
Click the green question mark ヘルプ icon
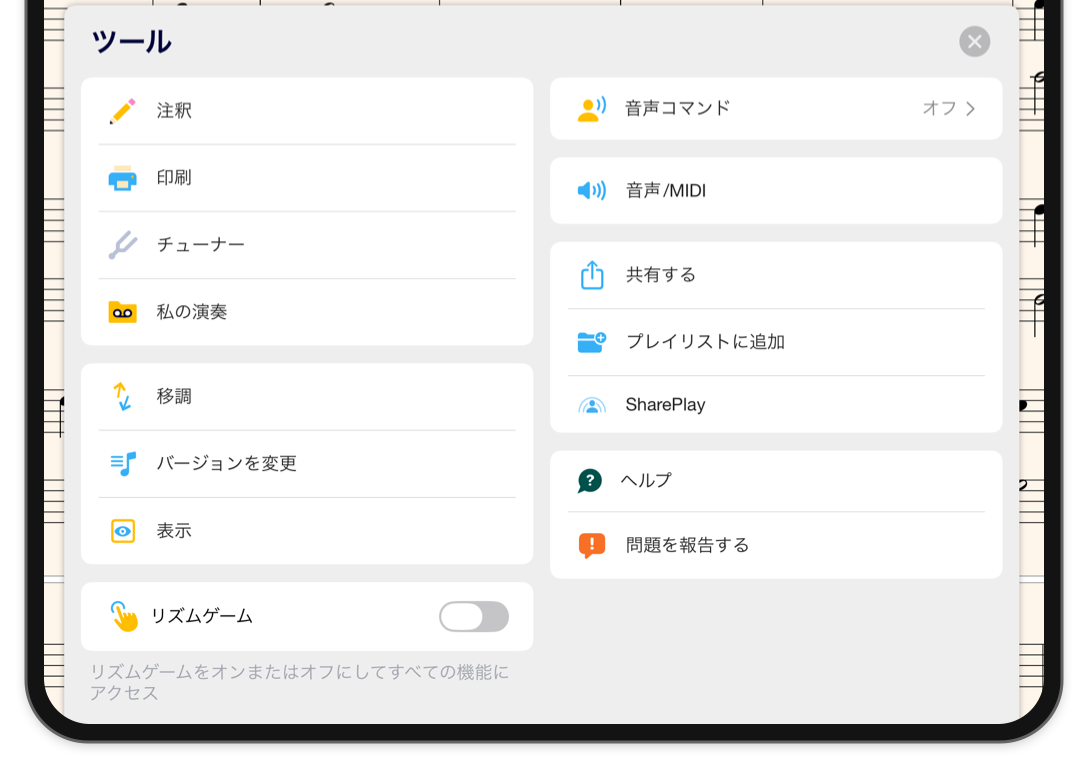coord(590,480)
